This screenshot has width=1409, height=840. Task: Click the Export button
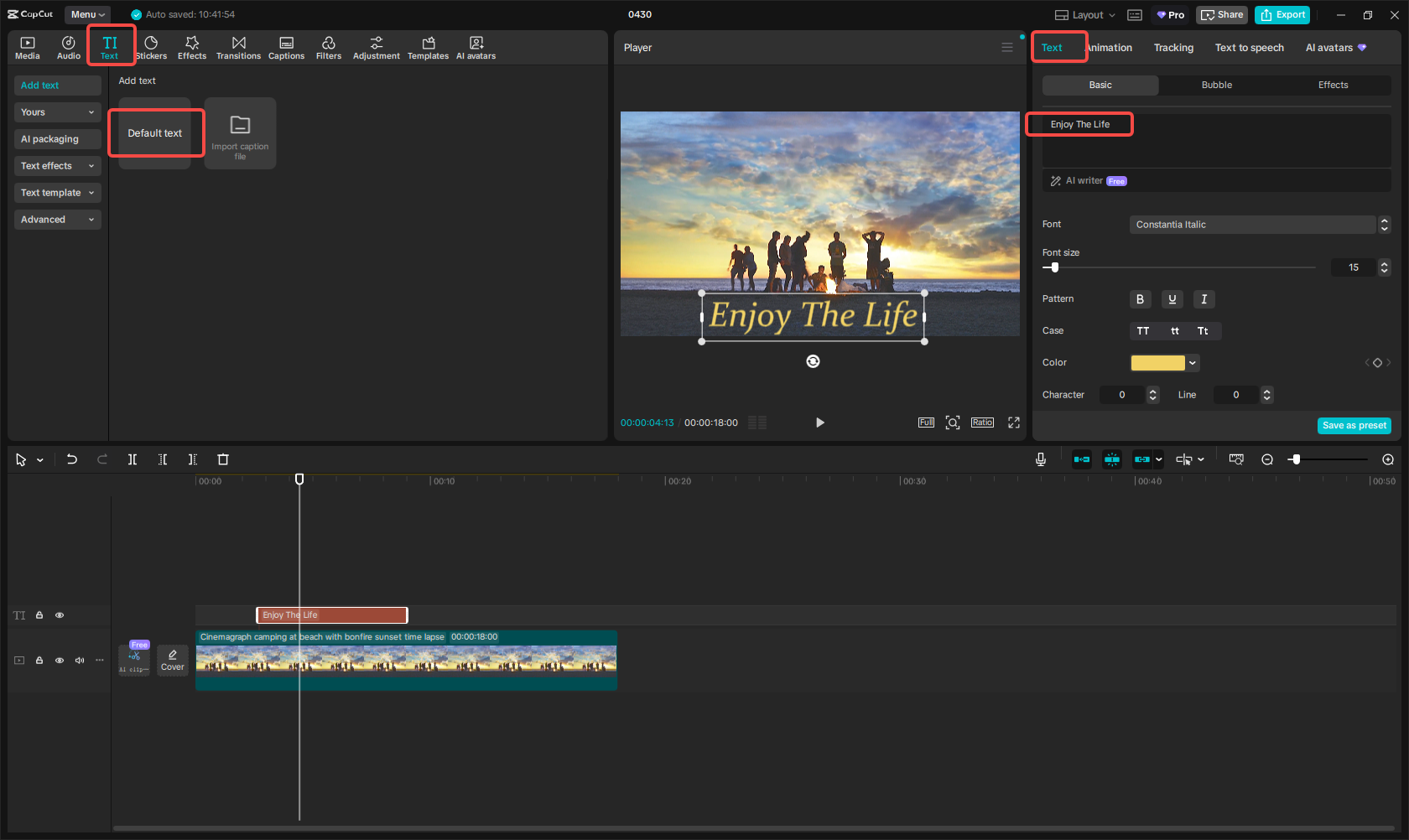[x=1282, y=14]
